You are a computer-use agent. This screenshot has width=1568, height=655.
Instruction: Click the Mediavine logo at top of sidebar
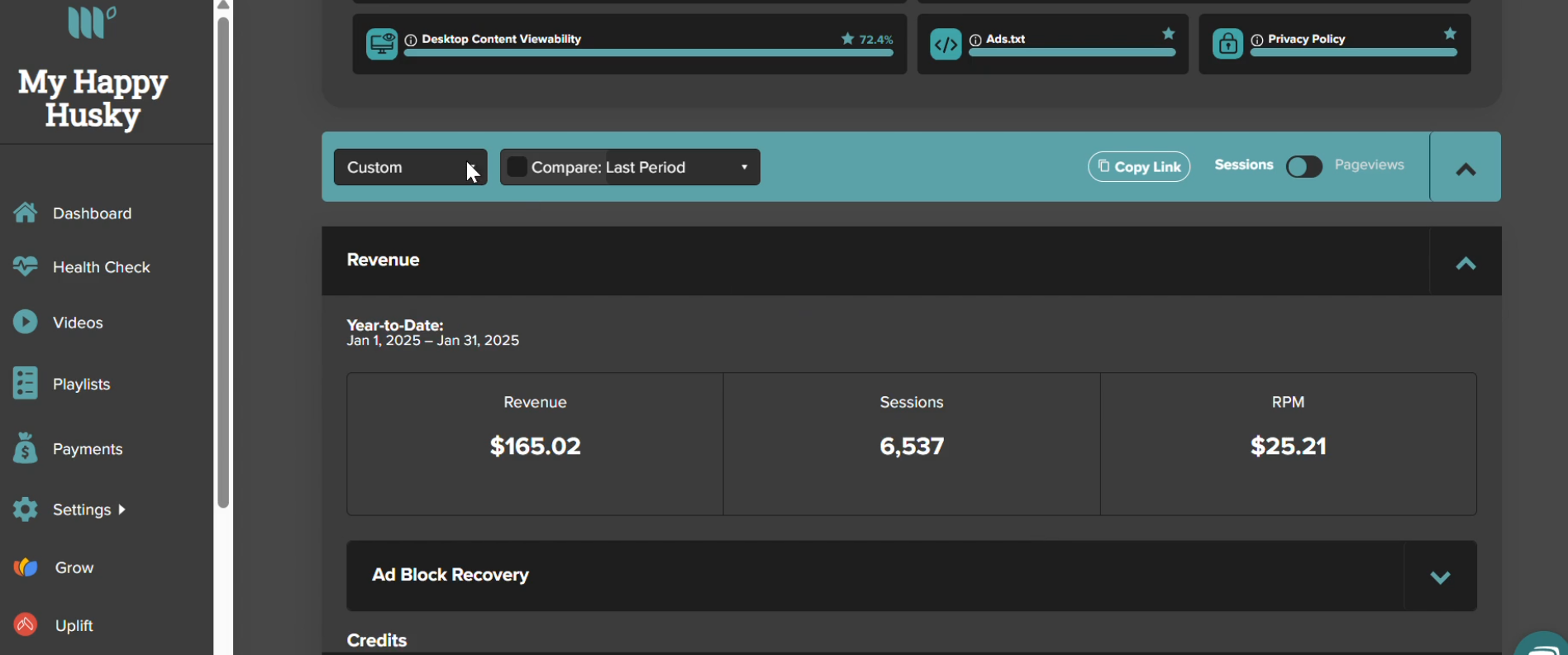[92, 22]
